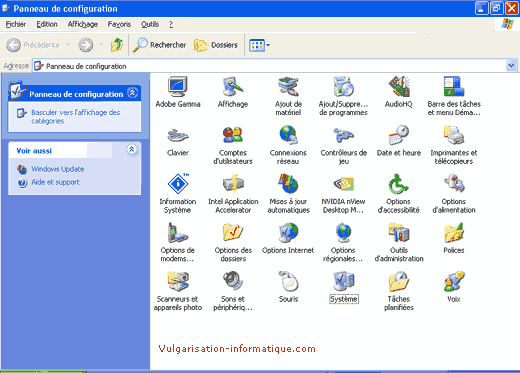
Task: Open Date et heure icon
Action: tap(399, 136)
